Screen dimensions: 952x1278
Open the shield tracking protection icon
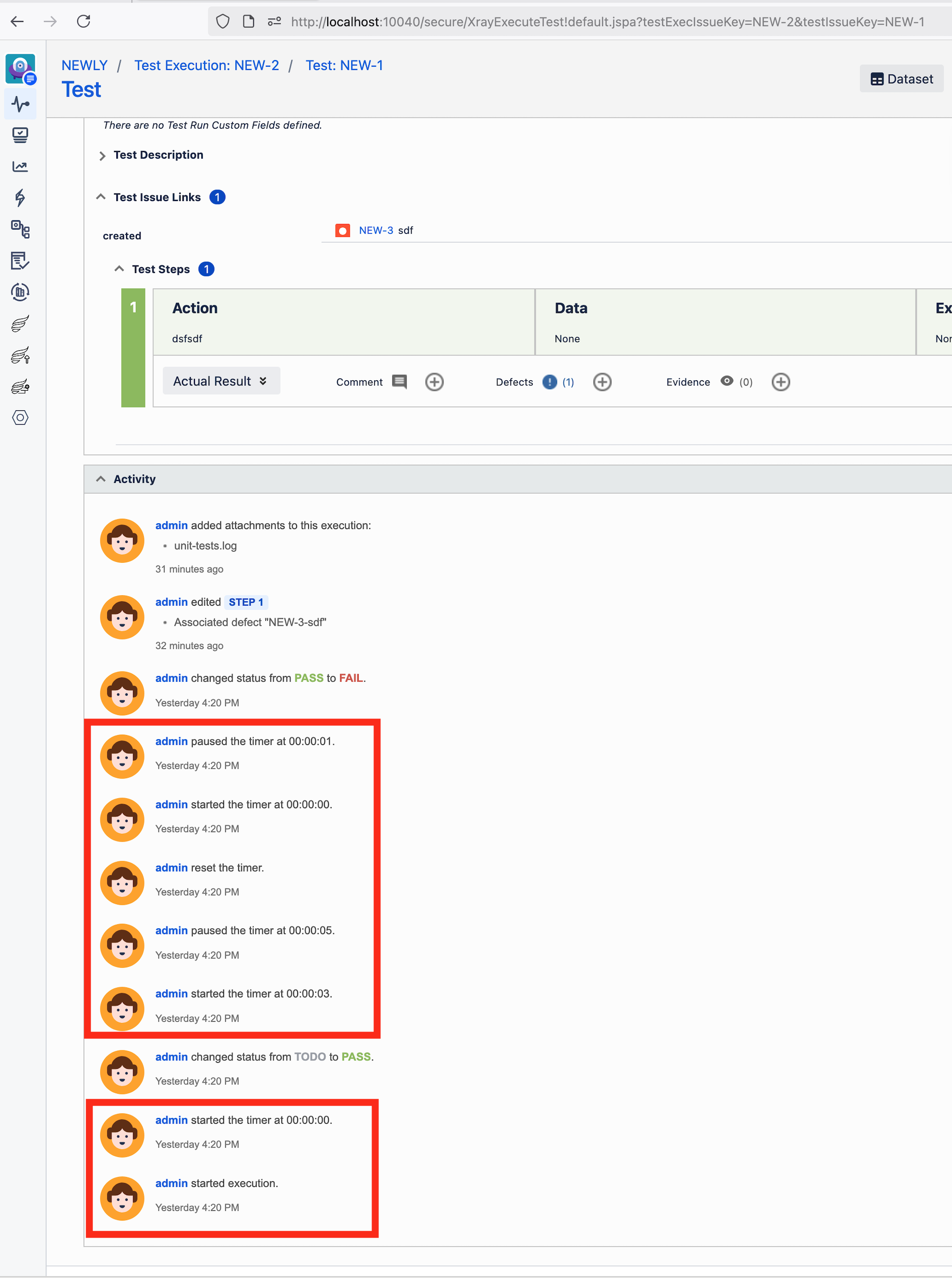click(x=223, y=22)
